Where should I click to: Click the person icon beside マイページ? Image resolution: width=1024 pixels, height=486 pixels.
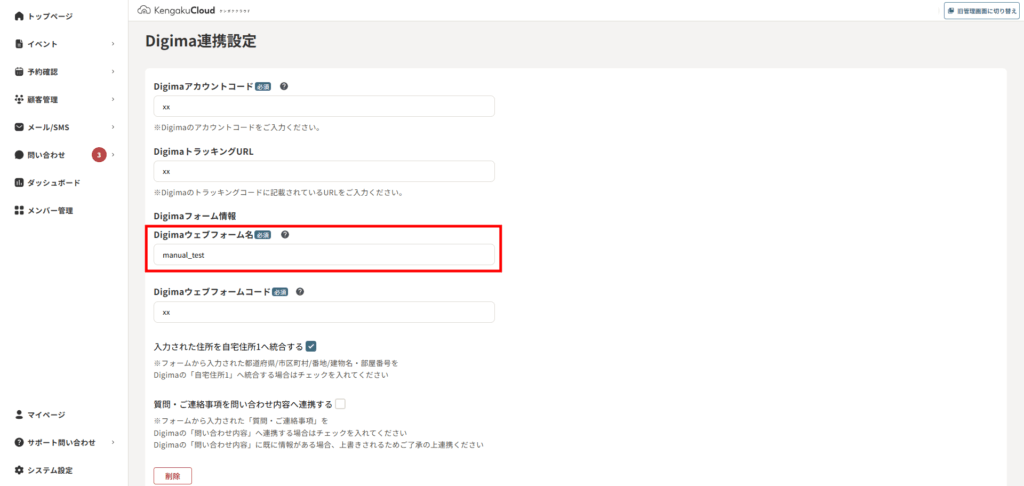19,414
